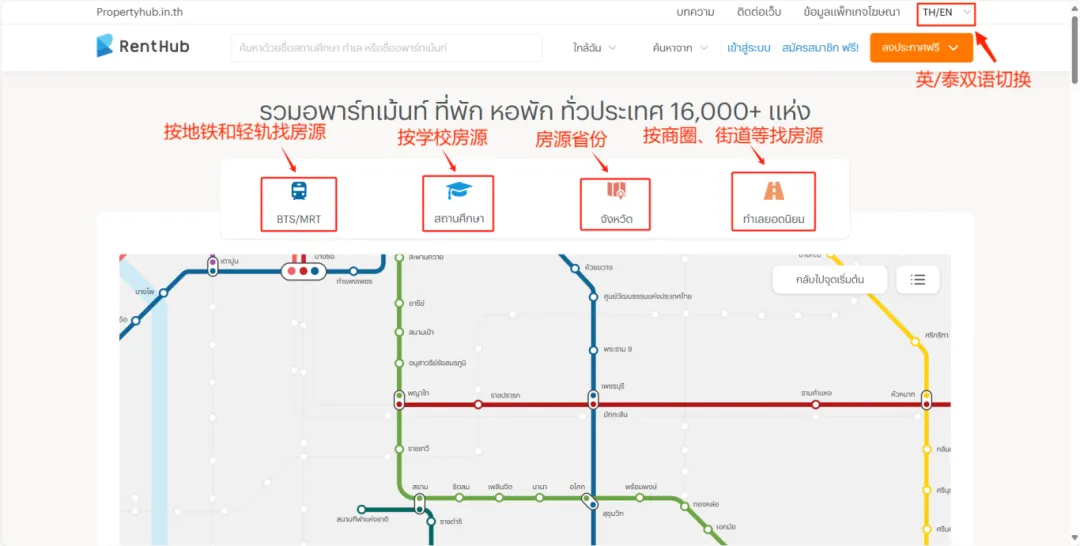Click the Ratchathewi (ราชเทวี) station dot
Image resolution: width=1080 pixels, height=546 pixels.
pyautogui.click(x=399, y=449)
